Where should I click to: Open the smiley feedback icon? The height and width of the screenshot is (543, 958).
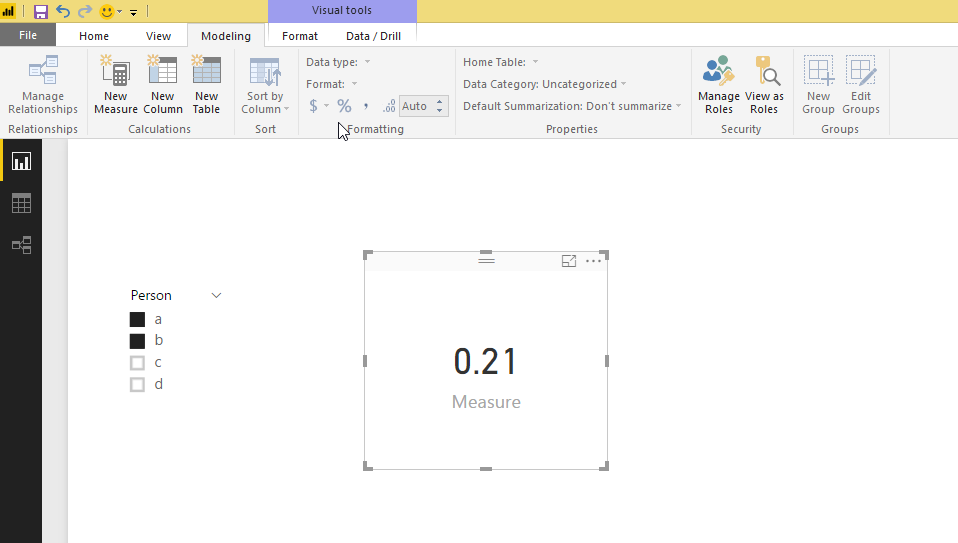(107, 11)
